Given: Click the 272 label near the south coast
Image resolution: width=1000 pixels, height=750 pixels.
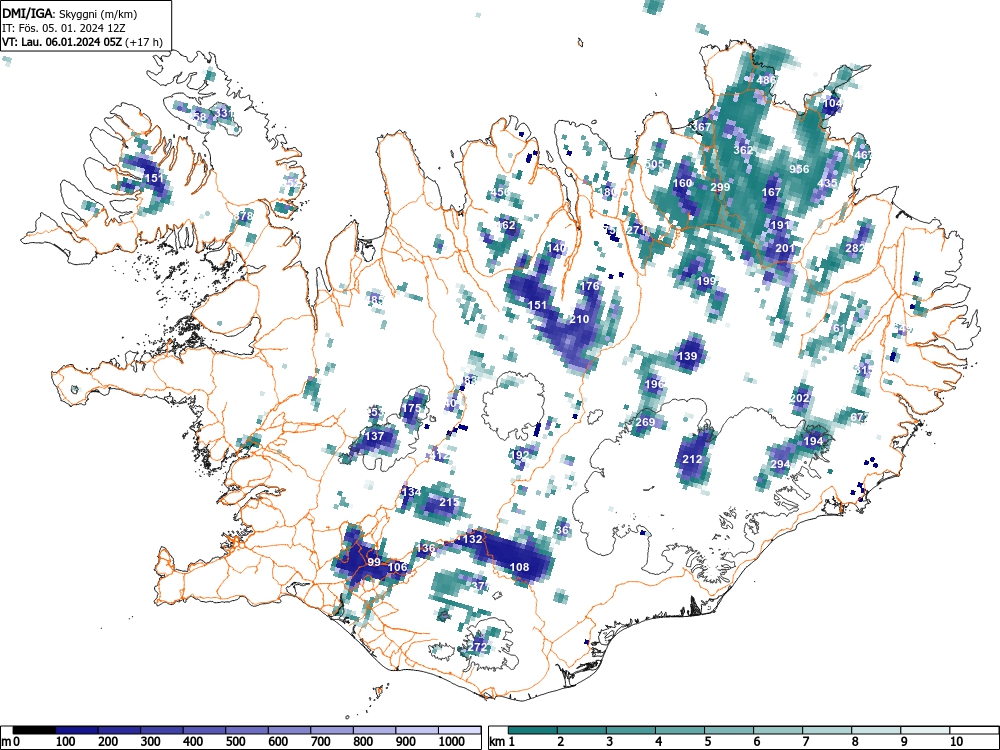Looking at the screenshot, I should pos(478,647).
